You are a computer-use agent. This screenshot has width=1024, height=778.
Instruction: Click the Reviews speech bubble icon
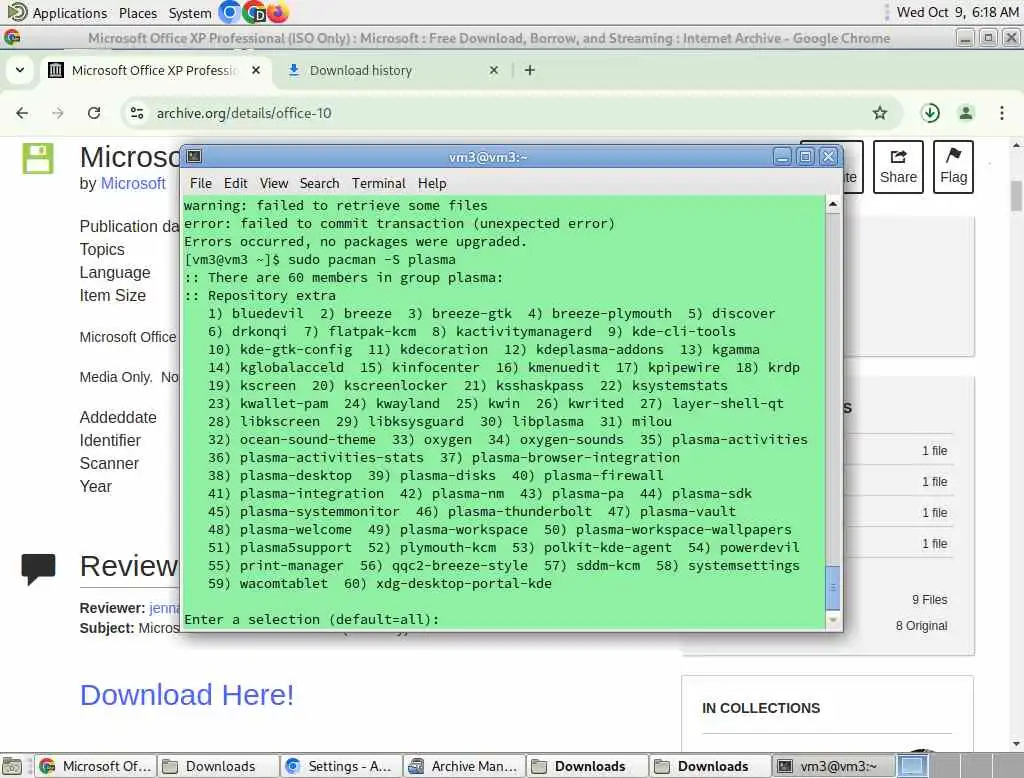click(39, 569)
